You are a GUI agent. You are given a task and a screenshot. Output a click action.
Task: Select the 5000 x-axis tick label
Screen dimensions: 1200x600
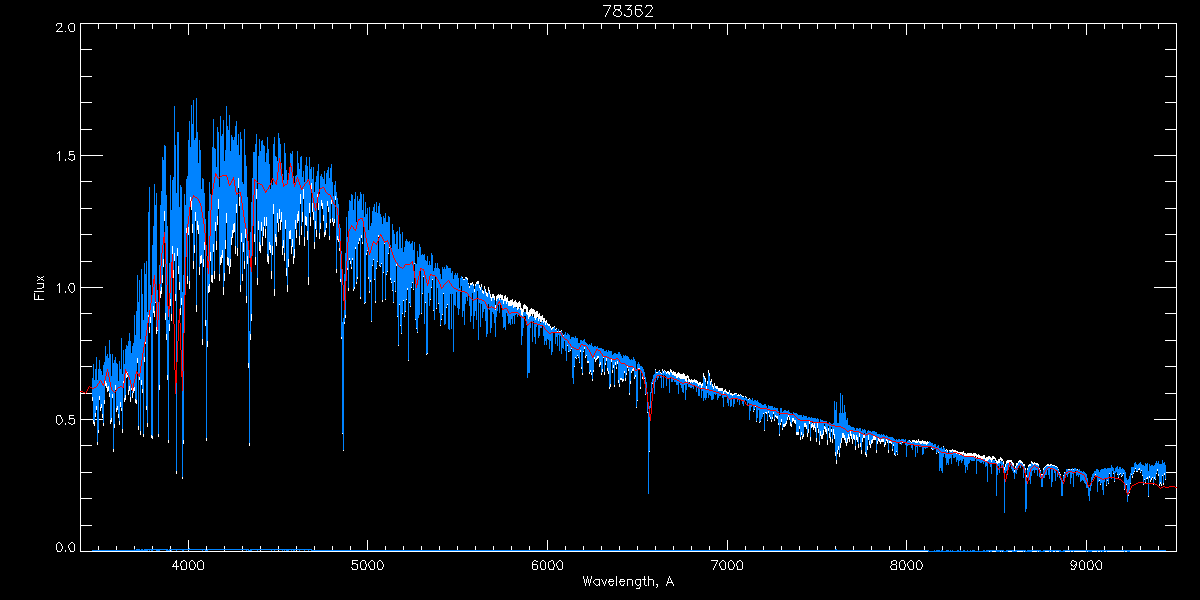pos(367,565)
